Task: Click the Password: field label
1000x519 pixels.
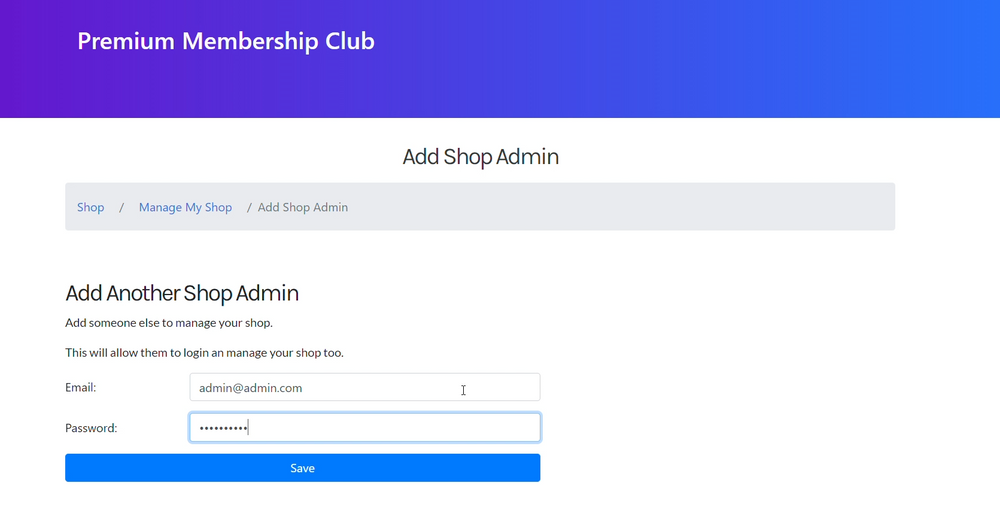Action: click(91, 428)
